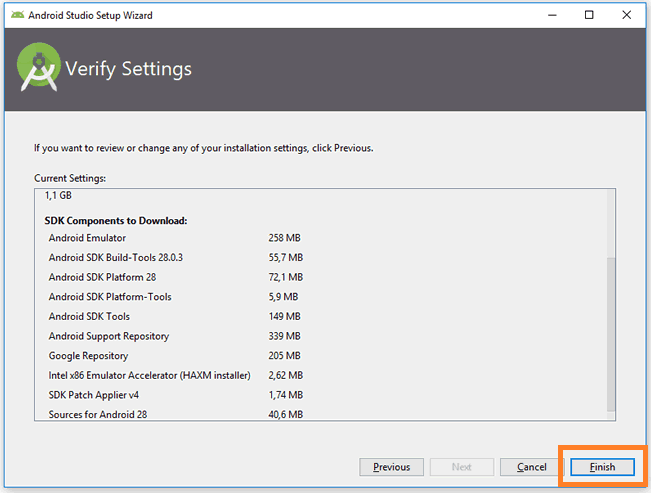The width and height of the screenshot is (651, 493).
Task: Minimize the Setup Wizard window
Action: pyautogui.click(x=552, y=15)
